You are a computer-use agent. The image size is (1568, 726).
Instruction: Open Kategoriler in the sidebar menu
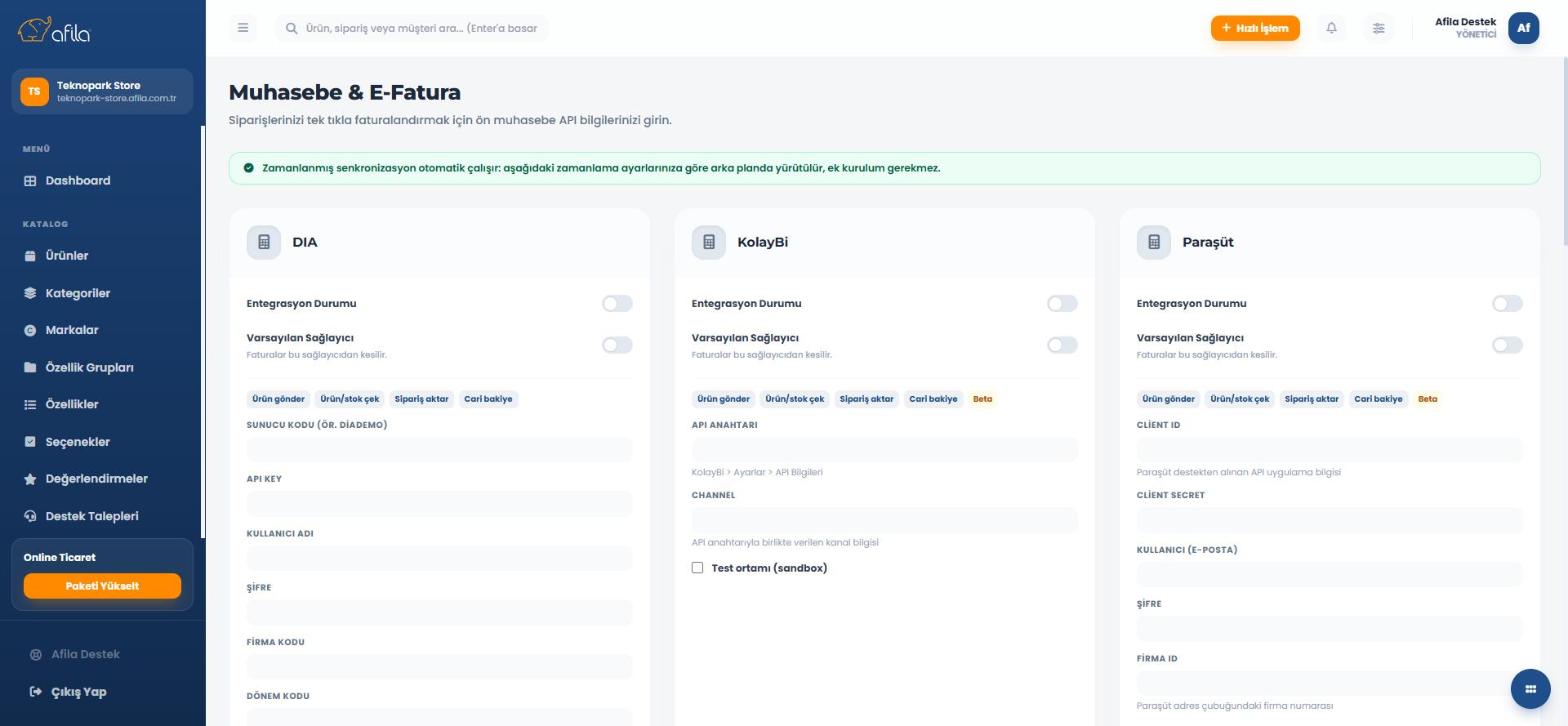click(x=102, y=293)
